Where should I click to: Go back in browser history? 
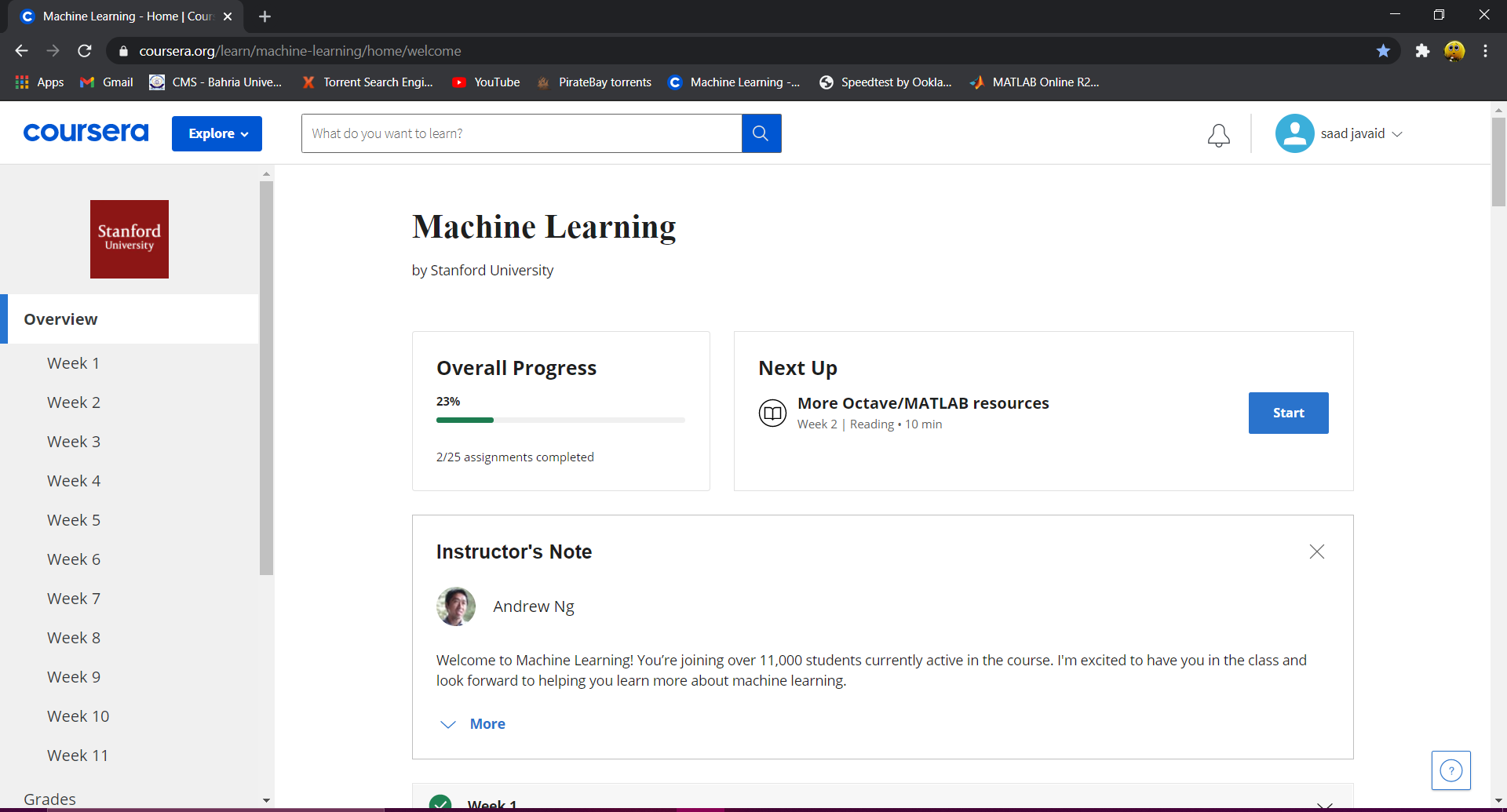21,51
